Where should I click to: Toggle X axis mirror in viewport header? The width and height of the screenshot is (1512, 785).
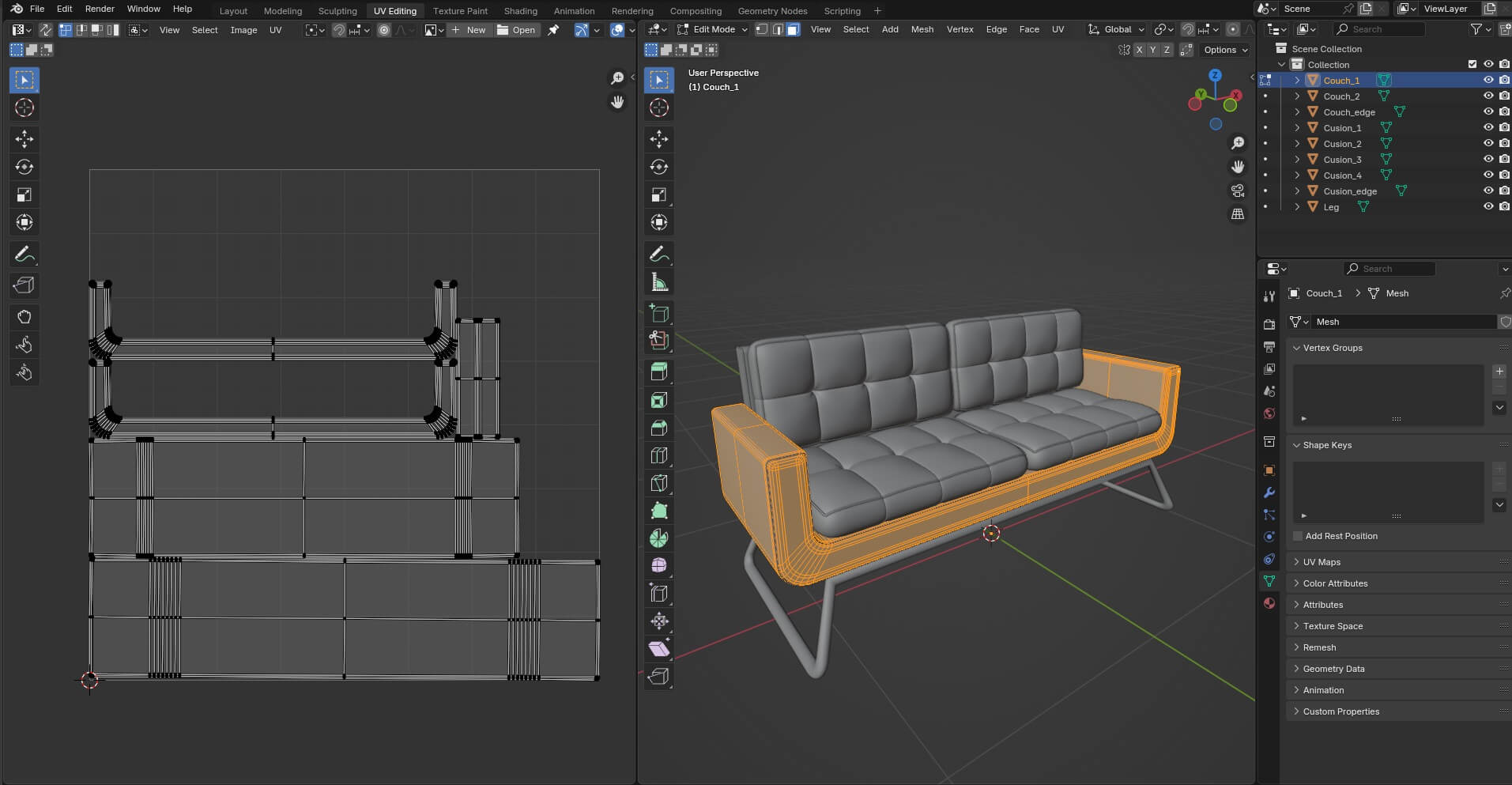[1139, 50]
